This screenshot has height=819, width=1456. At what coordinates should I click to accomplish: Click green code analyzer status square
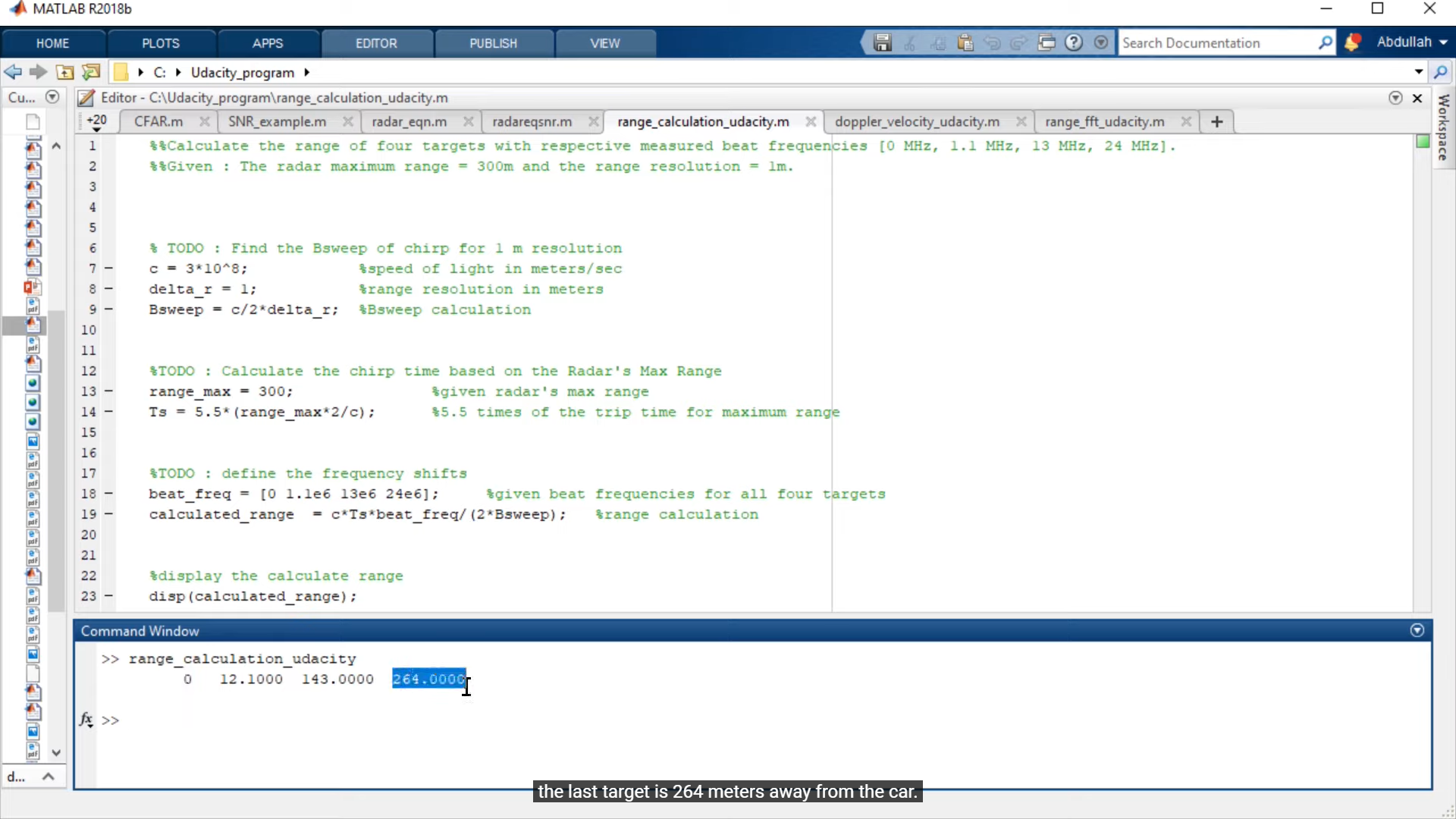click(x=1423, y=142)
